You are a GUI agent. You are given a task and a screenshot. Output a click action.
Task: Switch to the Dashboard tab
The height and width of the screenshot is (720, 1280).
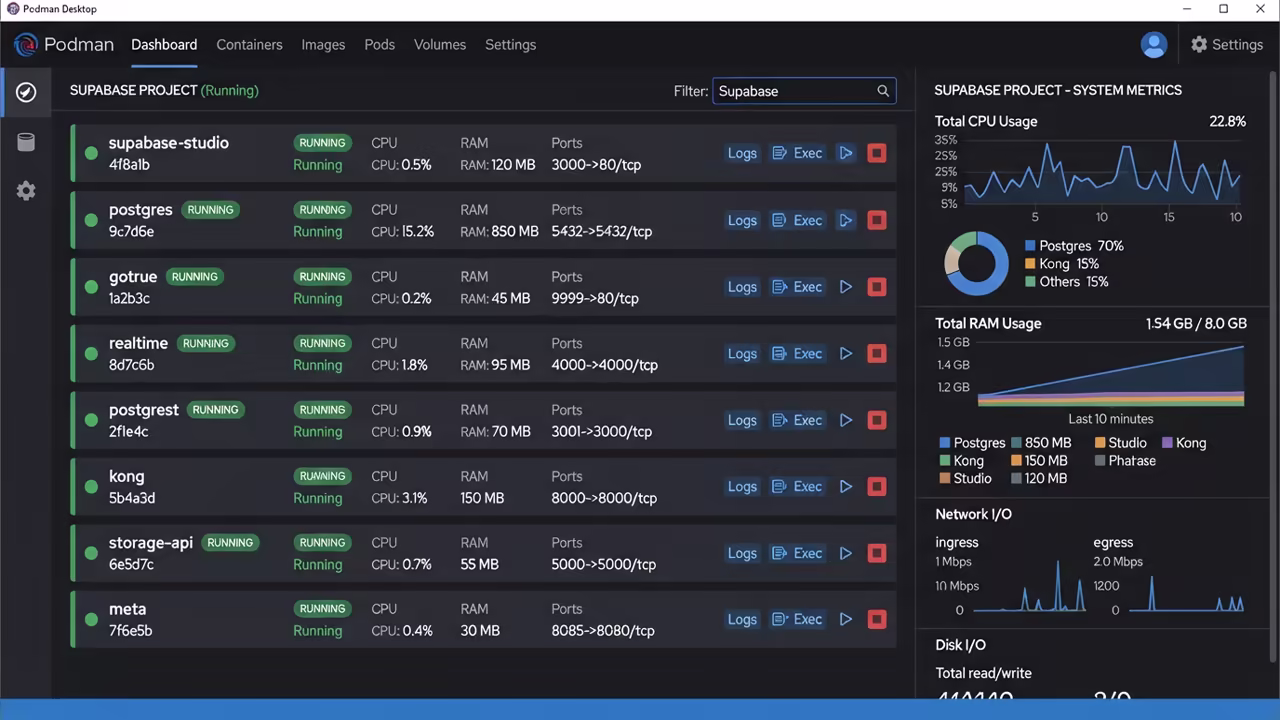coord(164,45)
